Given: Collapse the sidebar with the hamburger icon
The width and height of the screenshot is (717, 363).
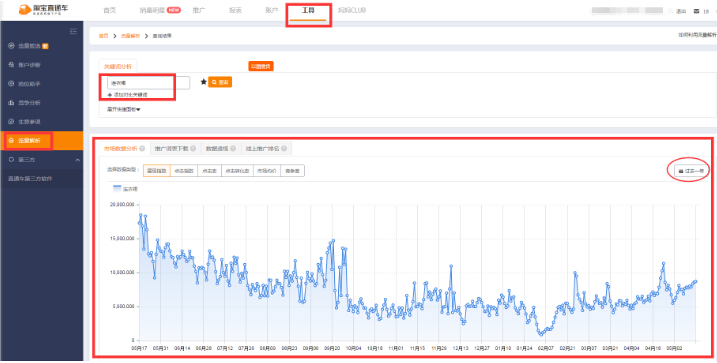Looking at the screenshot, I should point(73,32).
